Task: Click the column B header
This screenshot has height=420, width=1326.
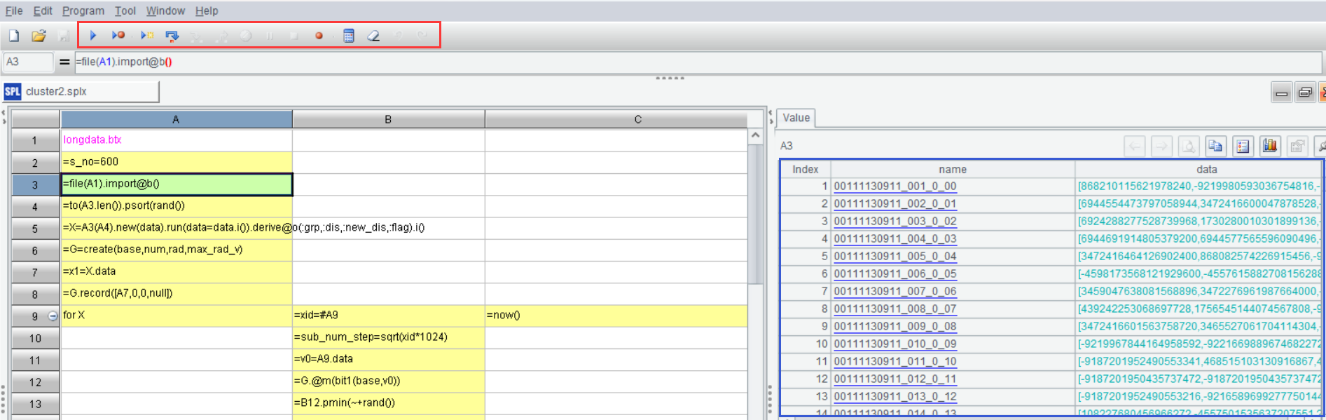Action: pyautogui.click(x=389, y=120)
